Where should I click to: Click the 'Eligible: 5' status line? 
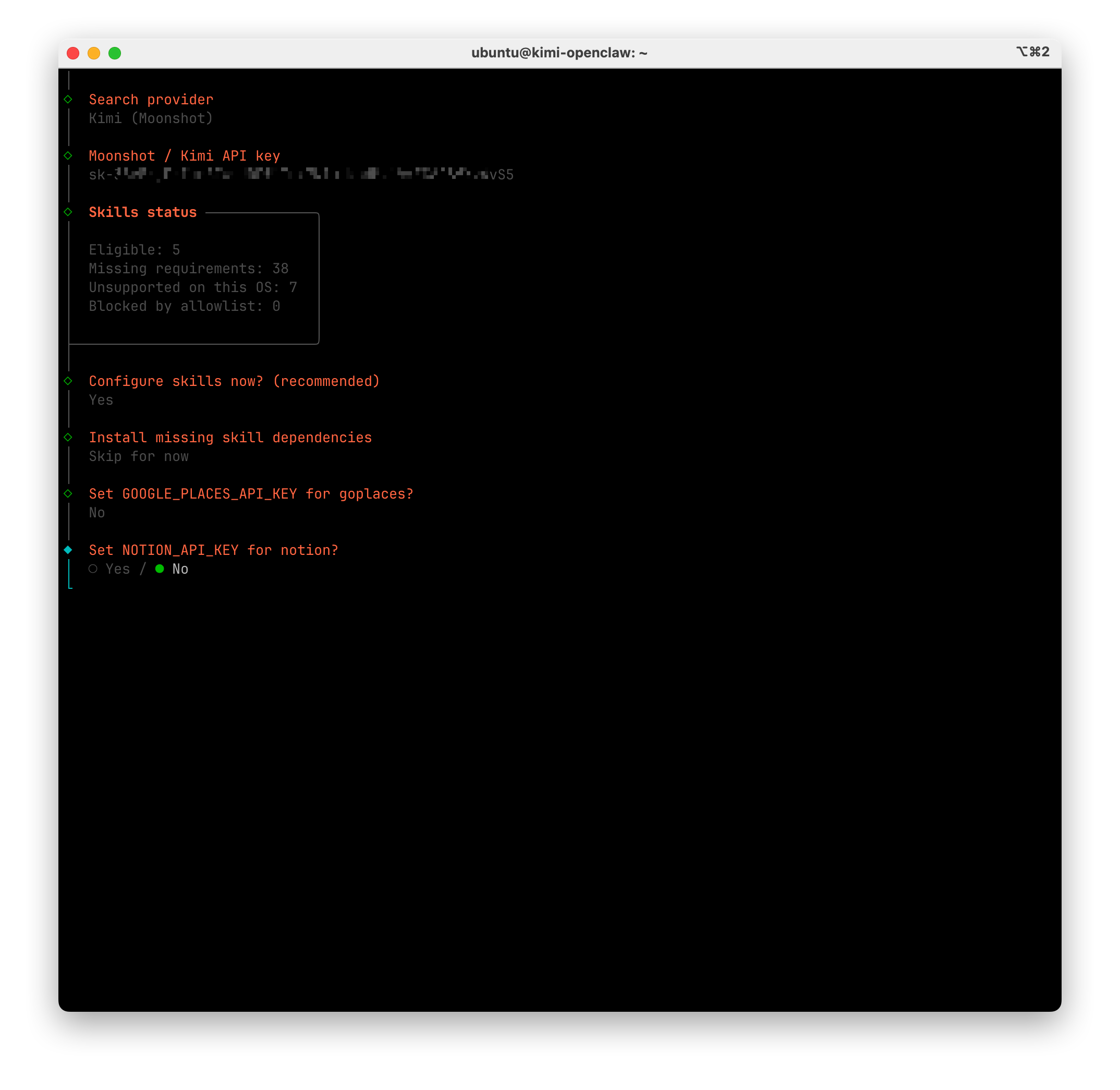[135, 250]
